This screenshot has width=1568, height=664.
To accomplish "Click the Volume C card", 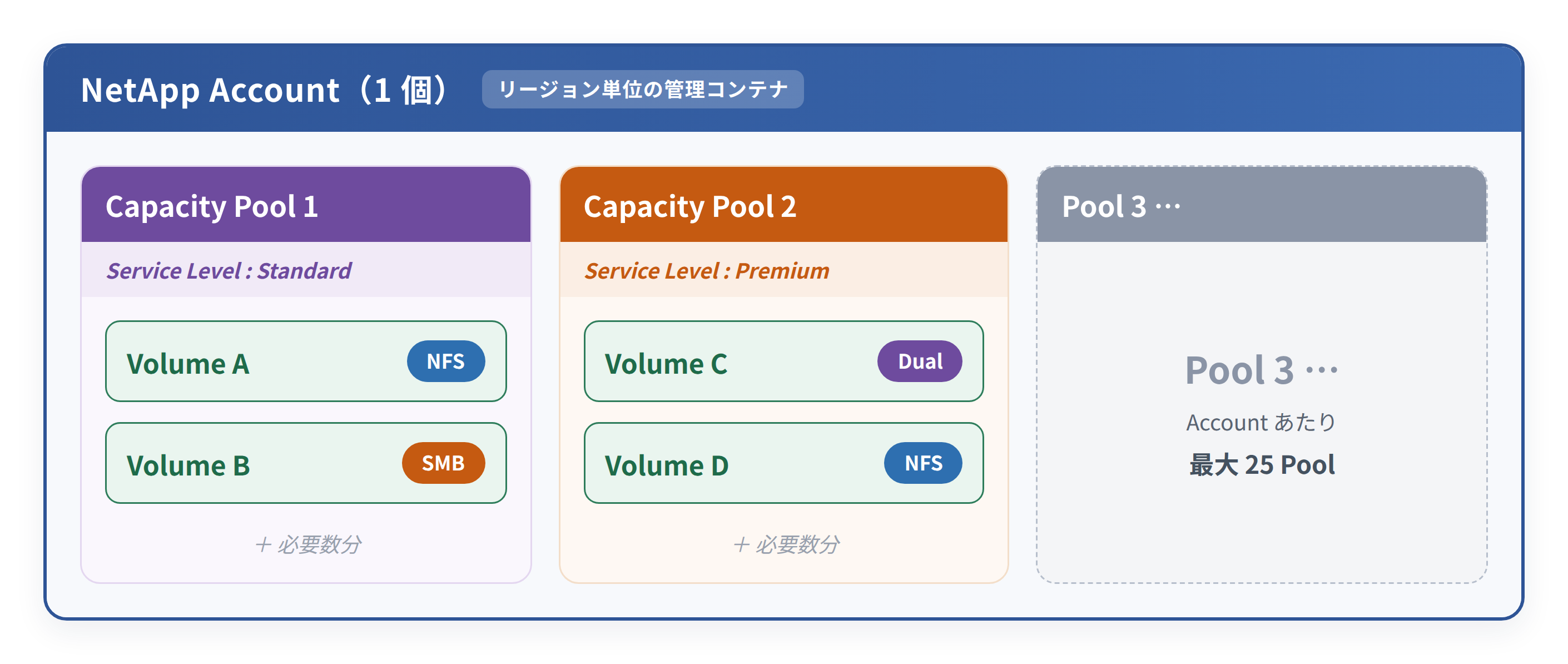I will point(783,361).
